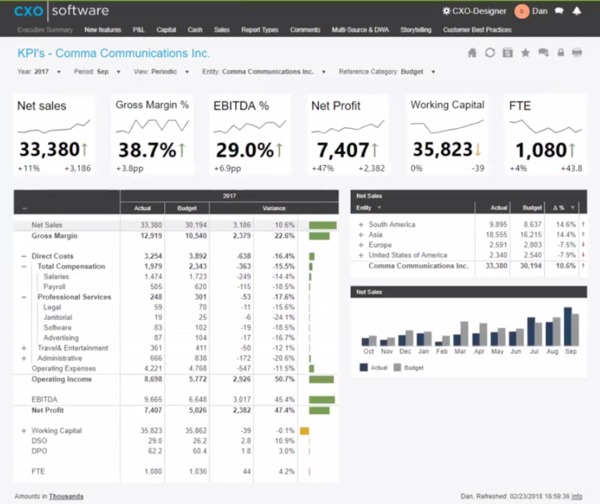The image size is (600, 504).
Task: Open the Δ % column dropdown arrow
Action: click(573, 208)
